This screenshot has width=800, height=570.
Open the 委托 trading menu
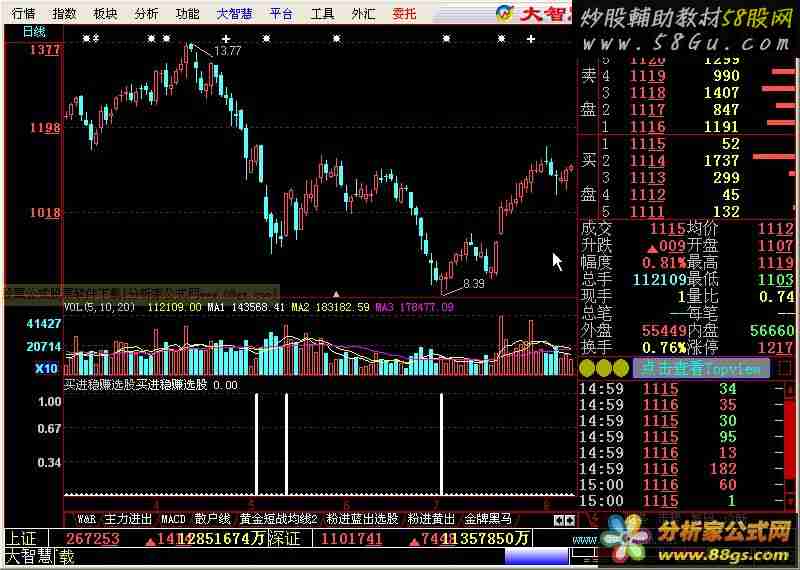click(x=404, y=13)
